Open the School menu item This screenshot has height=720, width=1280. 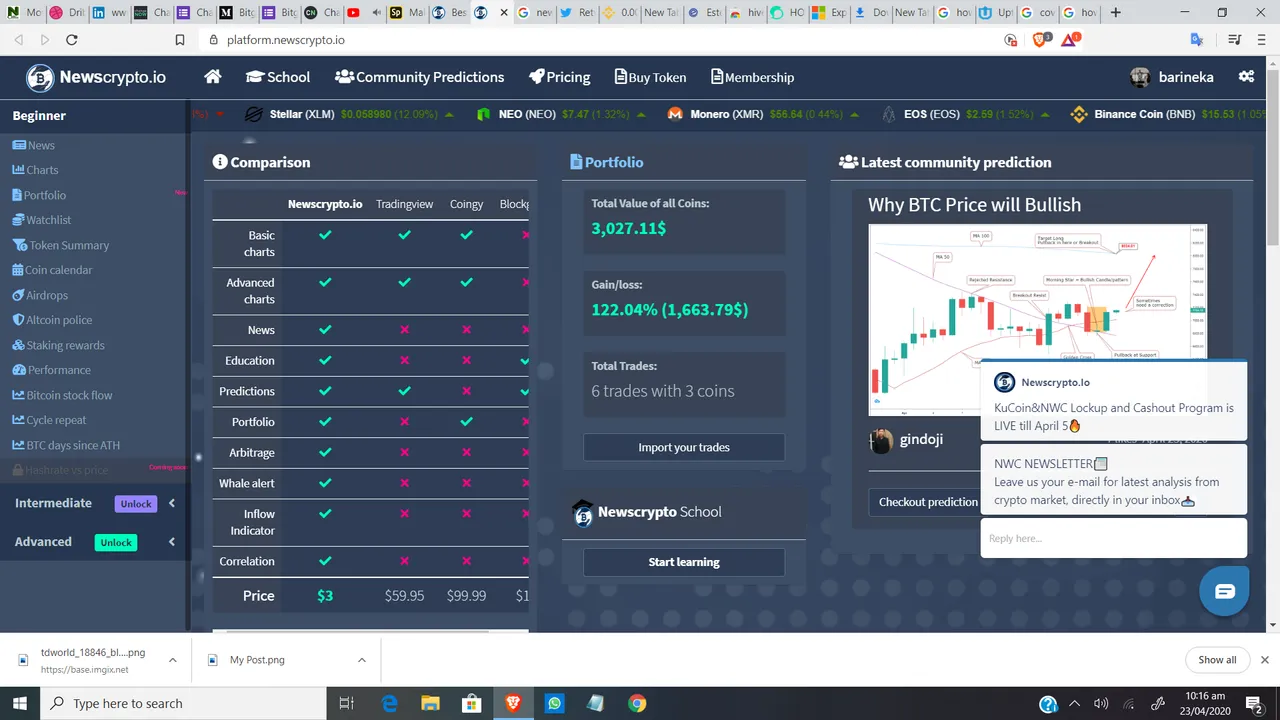(278, 77)
